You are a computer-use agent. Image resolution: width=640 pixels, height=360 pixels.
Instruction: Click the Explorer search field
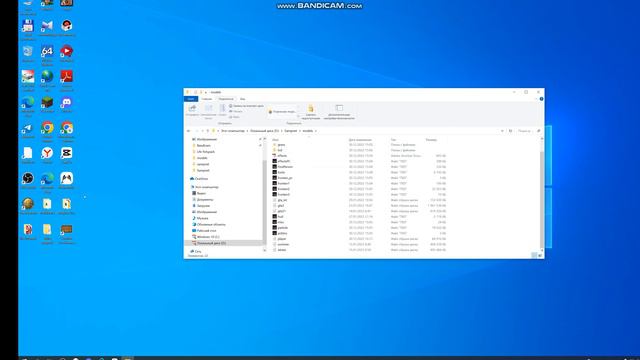(527, 131)
